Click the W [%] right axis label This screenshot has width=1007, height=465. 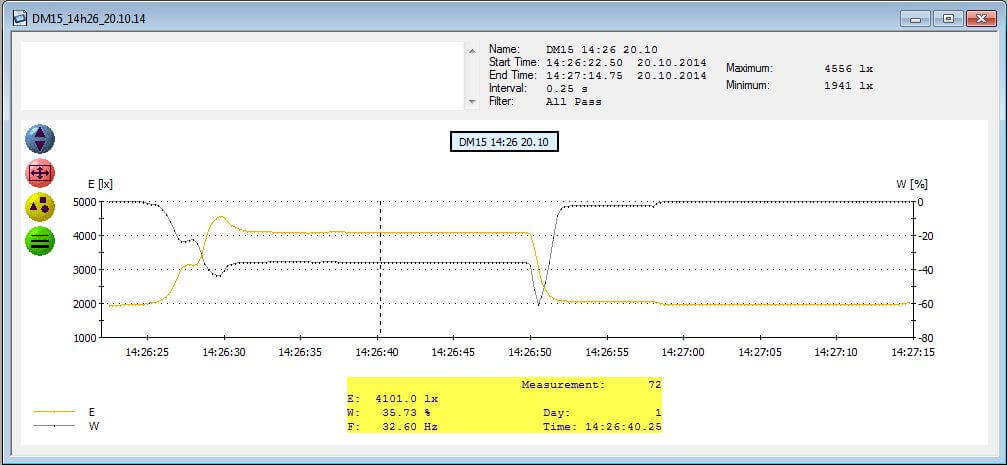point(912,184)
